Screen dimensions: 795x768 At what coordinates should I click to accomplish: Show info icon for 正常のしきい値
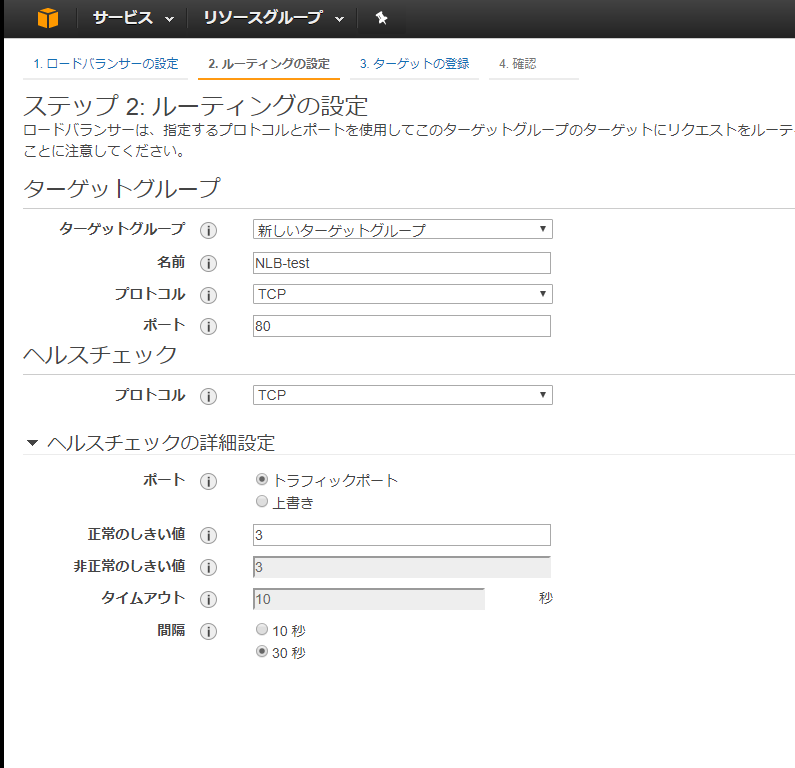208,535
